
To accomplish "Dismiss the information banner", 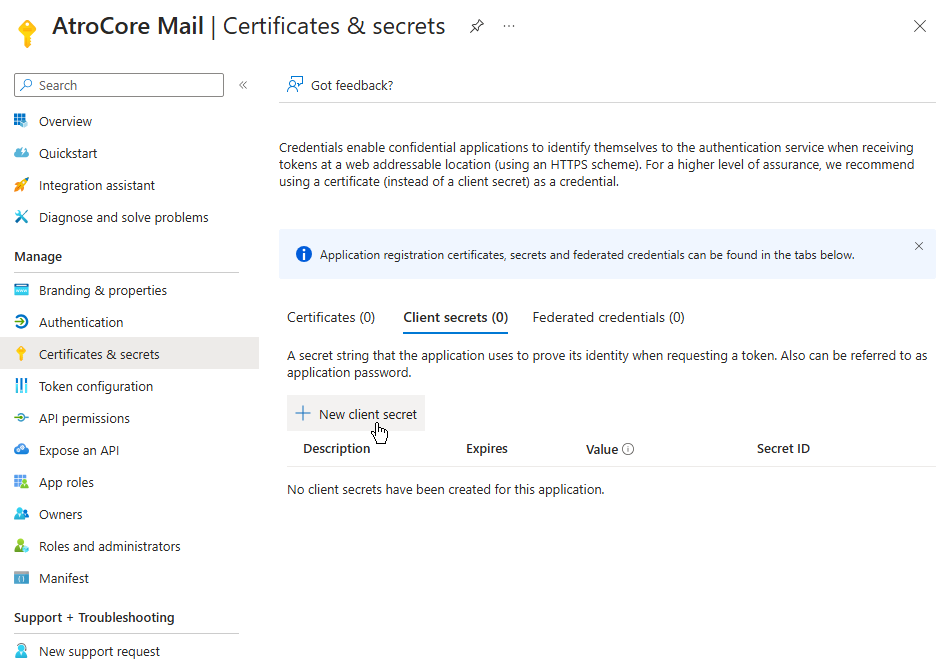I will click(x=919, y=246).
